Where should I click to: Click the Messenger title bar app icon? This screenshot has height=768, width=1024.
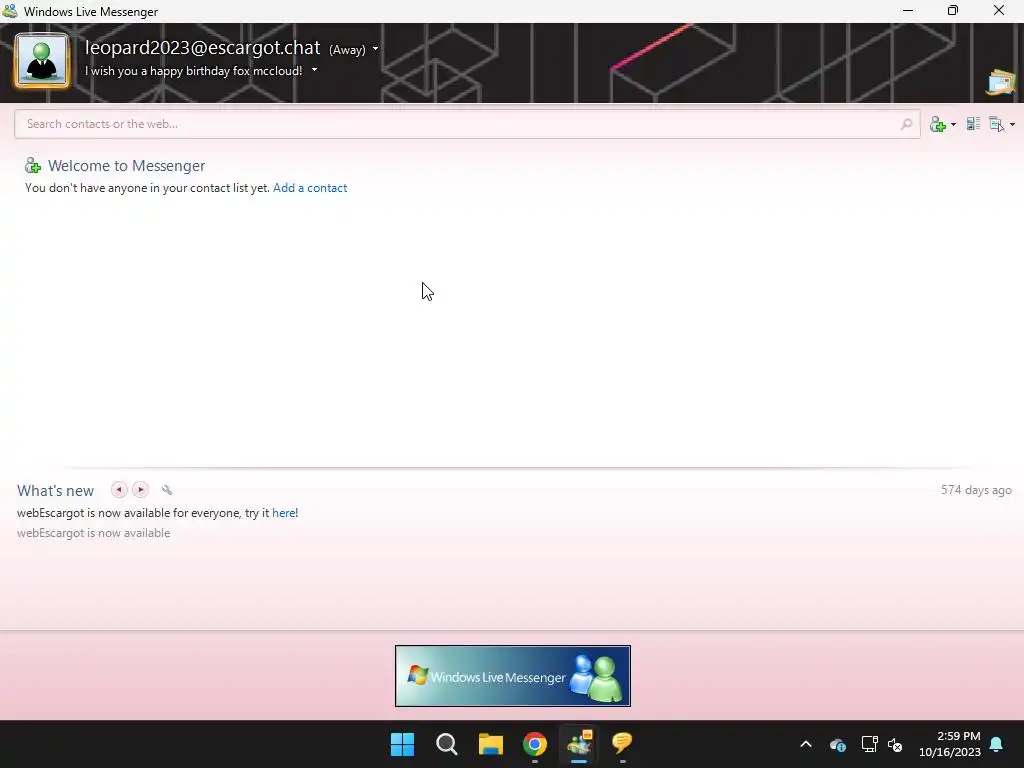[10, 11]
